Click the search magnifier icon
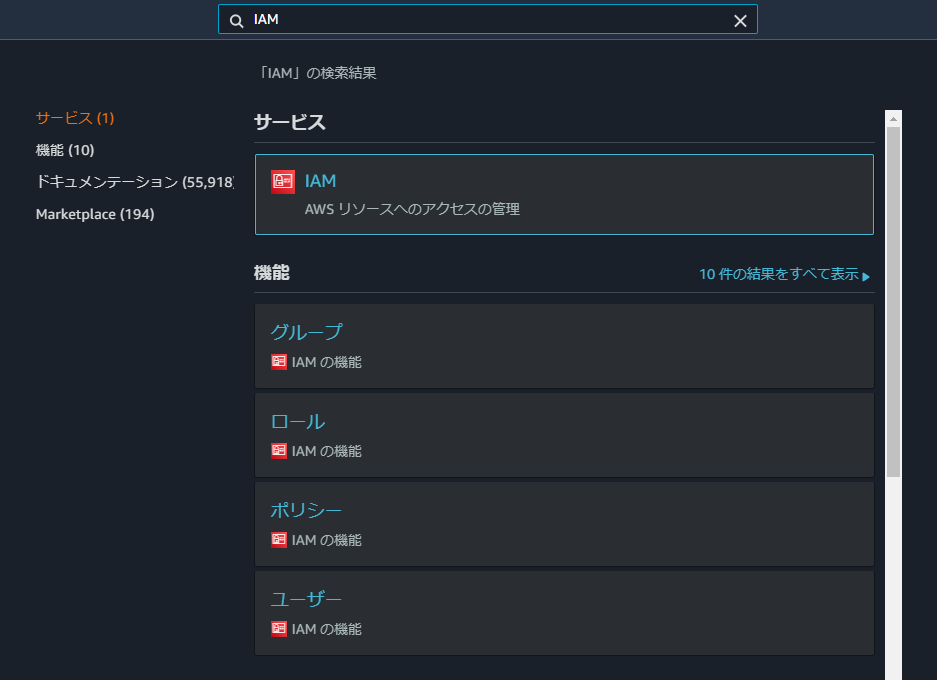Viewport: 937px width, 680px height. [x=237, y=21]
